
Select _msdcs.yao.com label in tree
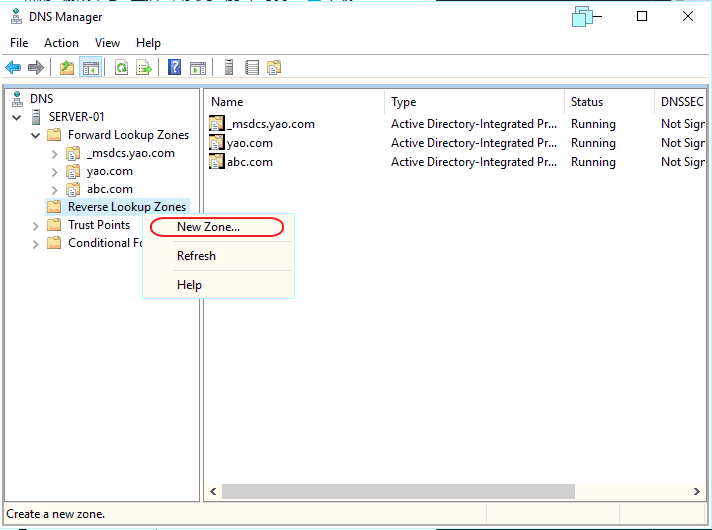[131, 154]
